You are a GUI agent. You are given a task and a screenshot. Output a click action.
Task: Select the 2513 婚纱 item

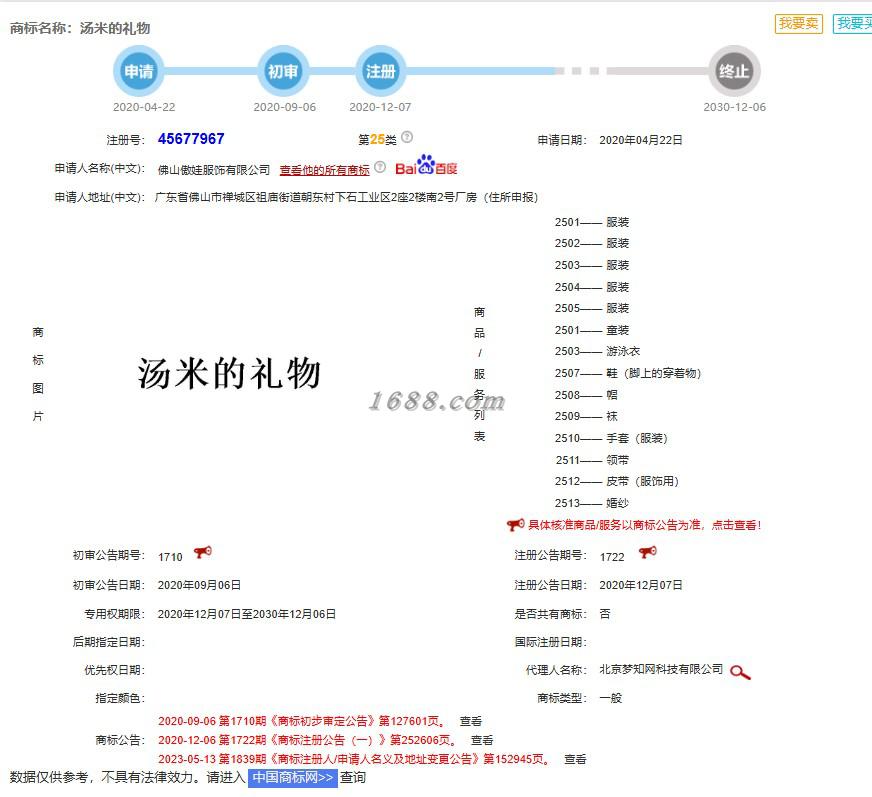pos(592,503)
